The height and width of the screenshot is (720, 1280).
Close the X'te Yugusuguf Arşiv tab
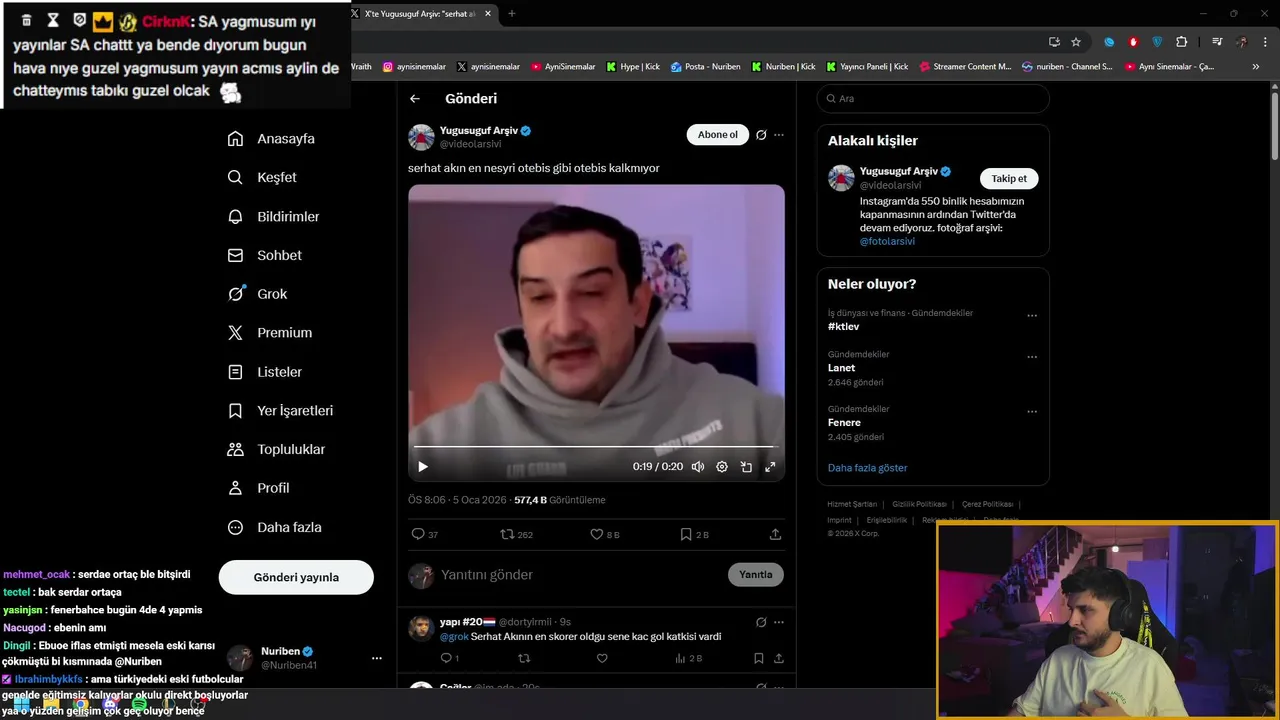click(x=488, y=14)
